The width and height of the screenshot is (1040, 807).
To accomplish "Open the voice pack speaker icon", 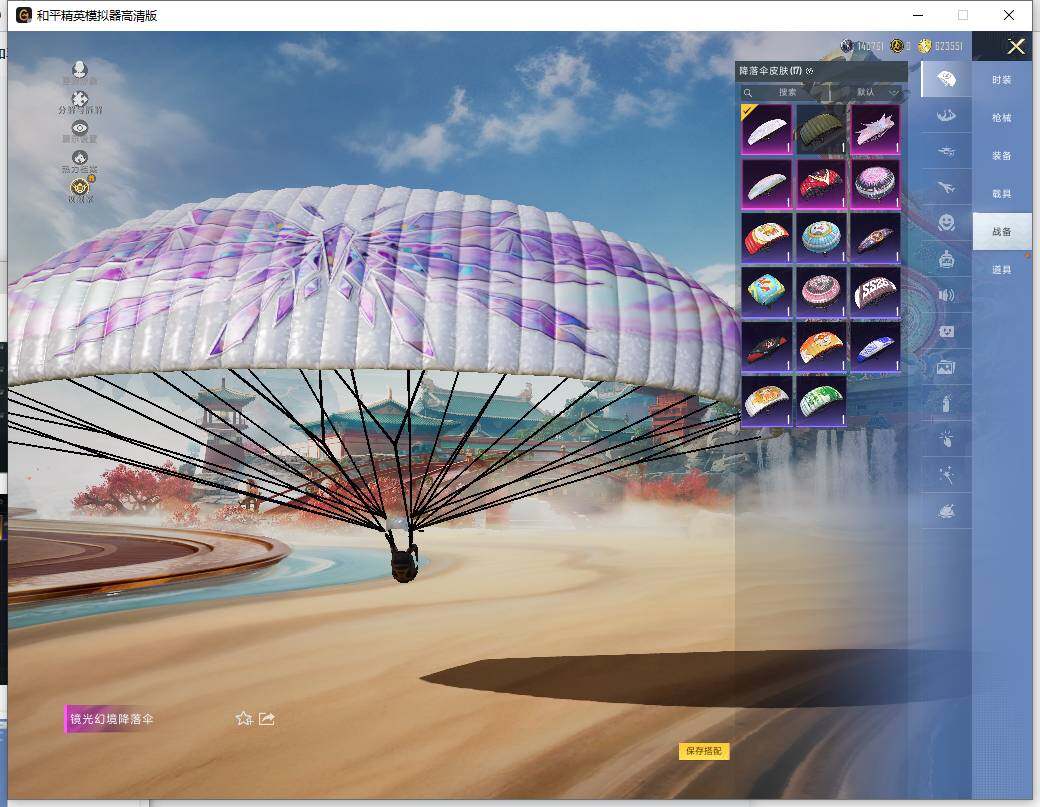I will pos(946,295).
